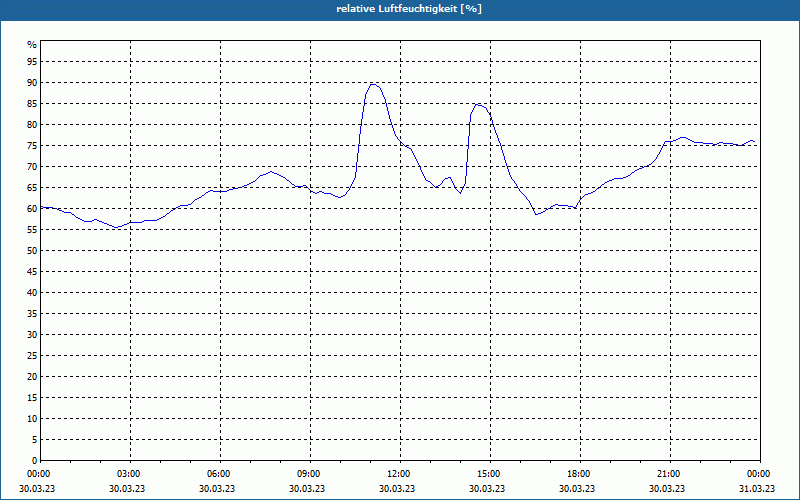Pick the "15:00" time label

pyautogui.click(x=488, y=474)
